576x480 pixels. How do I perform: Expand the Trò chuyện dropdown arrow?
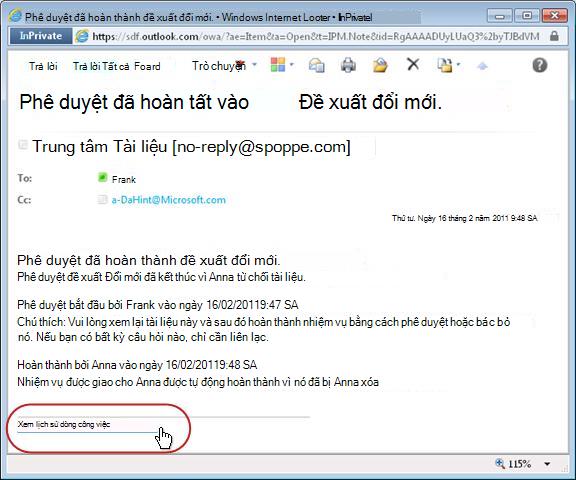[x=254, y=65]
